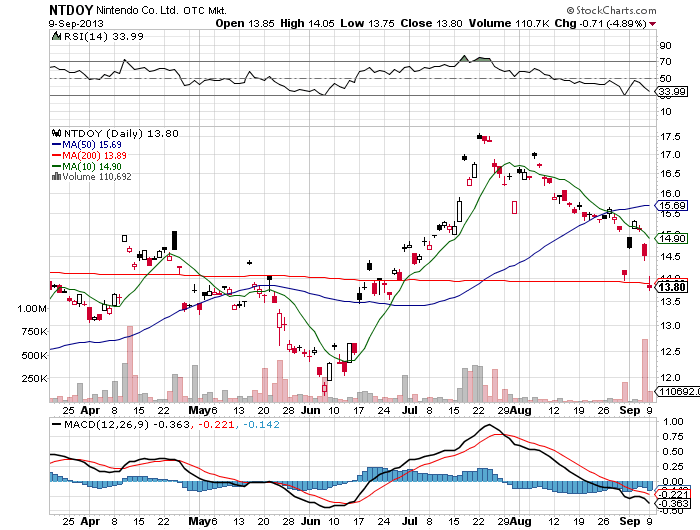
Task: Click the blue -0.142 MACD histogram value
Action: pos(262,424)
